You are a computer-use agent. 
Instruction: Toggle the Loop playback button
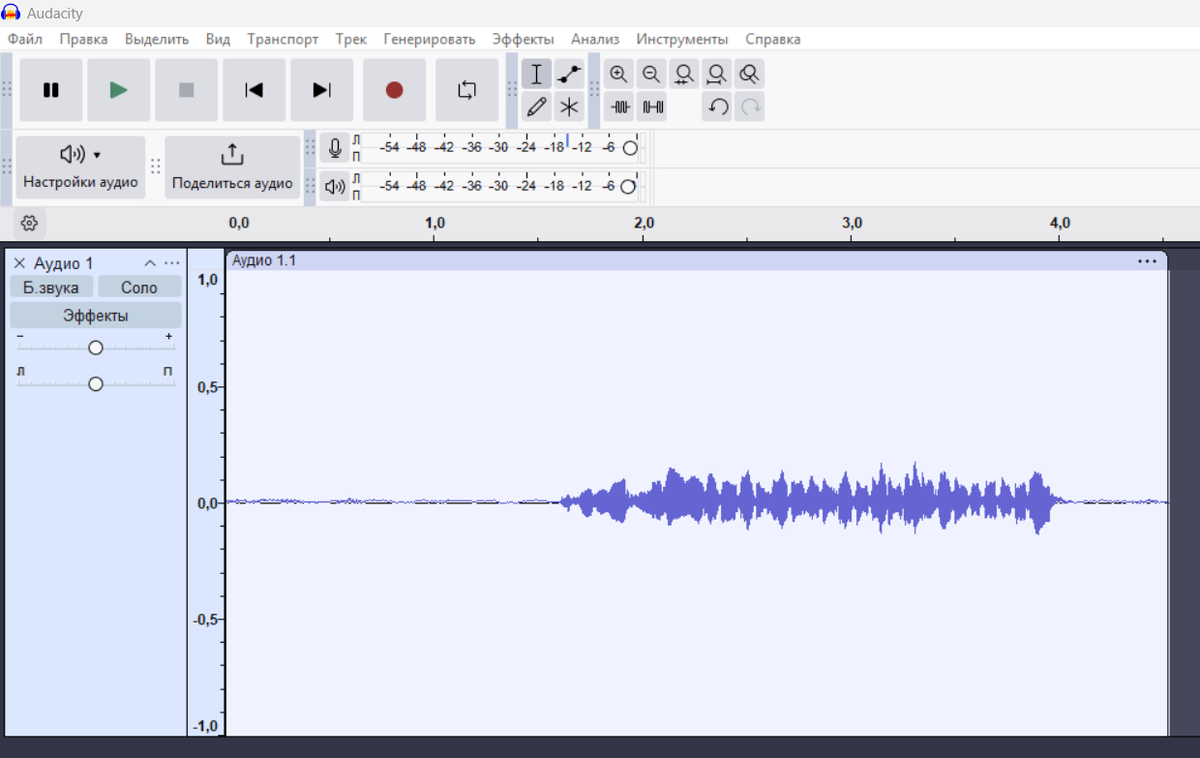467,90
